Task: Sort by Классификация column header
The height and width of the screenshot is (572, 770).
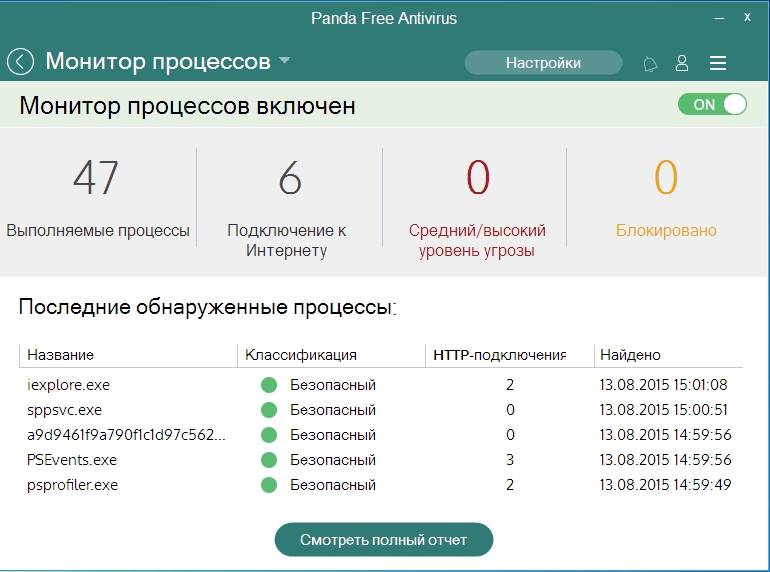Action: [x=301, y=355]
